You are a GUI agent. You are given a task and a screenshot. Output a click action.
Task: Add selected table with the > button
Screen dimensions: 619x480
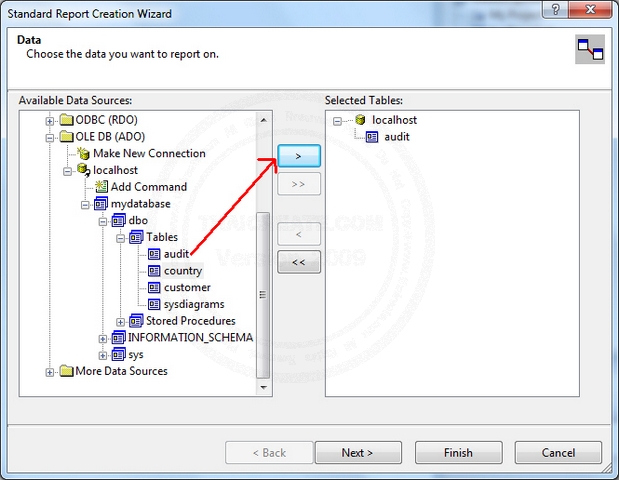pyautogui.click(x=299, y=156)
